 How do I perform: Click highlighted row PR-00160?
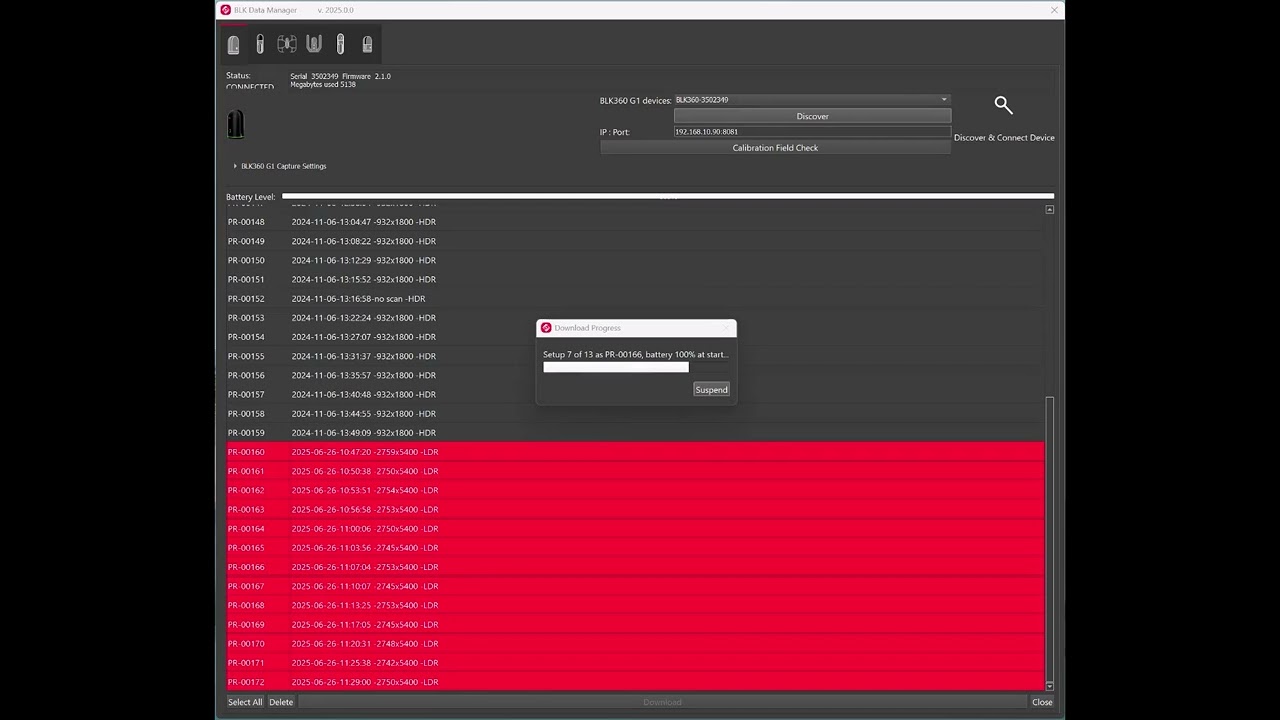point(635,452)
